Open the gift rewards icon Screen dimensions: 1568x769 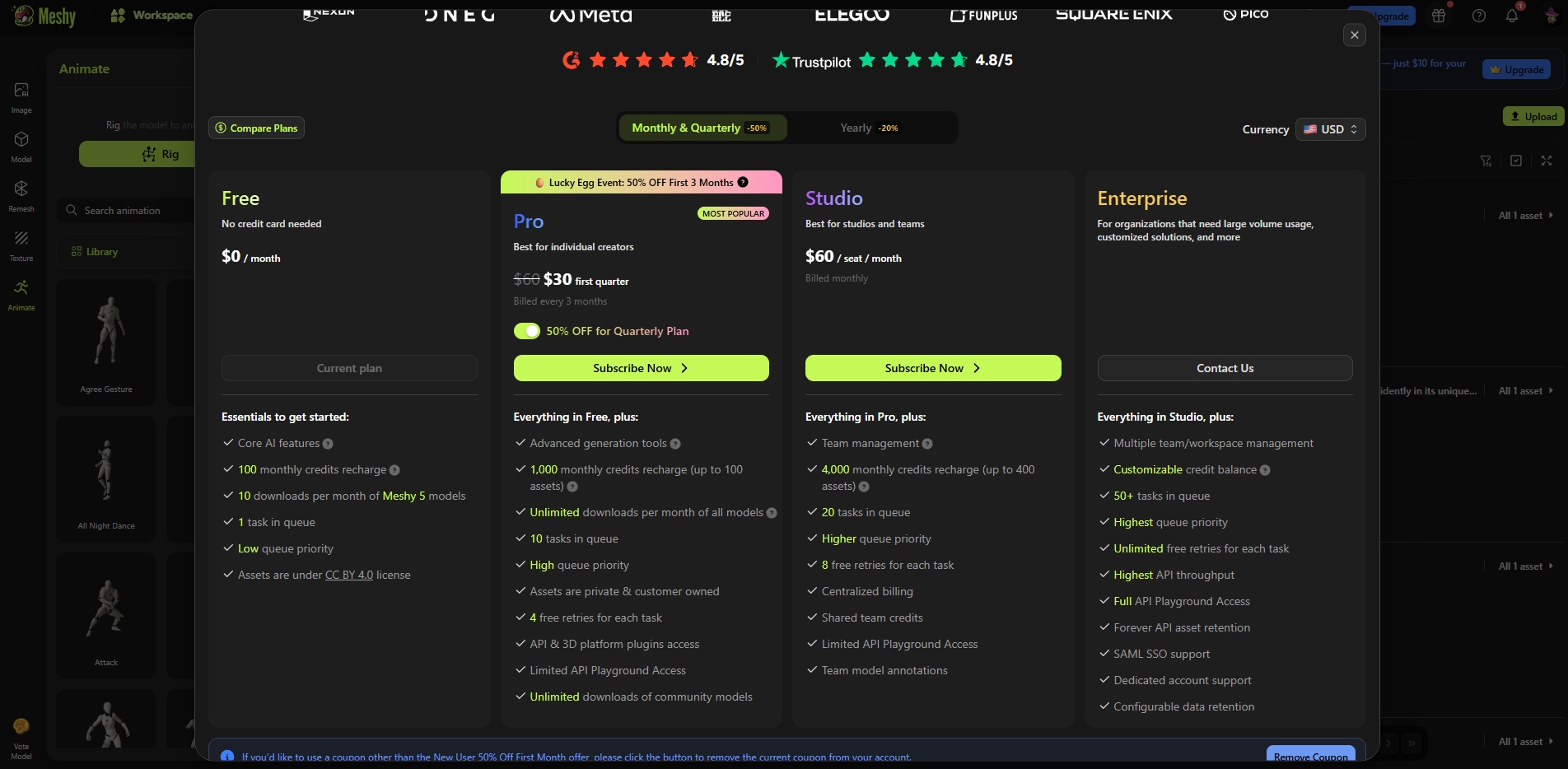point(1439,16)
